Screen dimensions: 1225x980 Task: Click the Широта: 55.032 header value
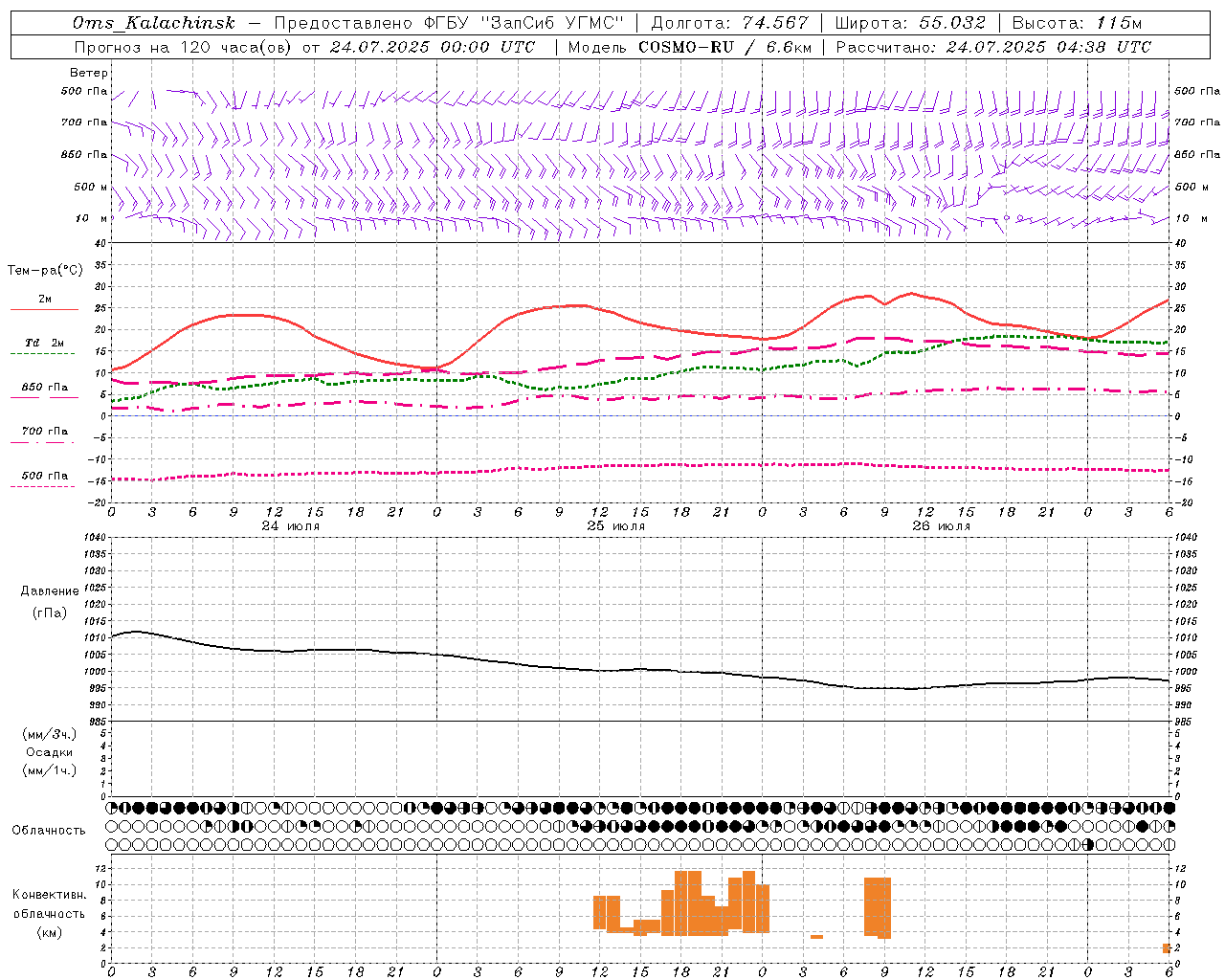coord(909,23)
